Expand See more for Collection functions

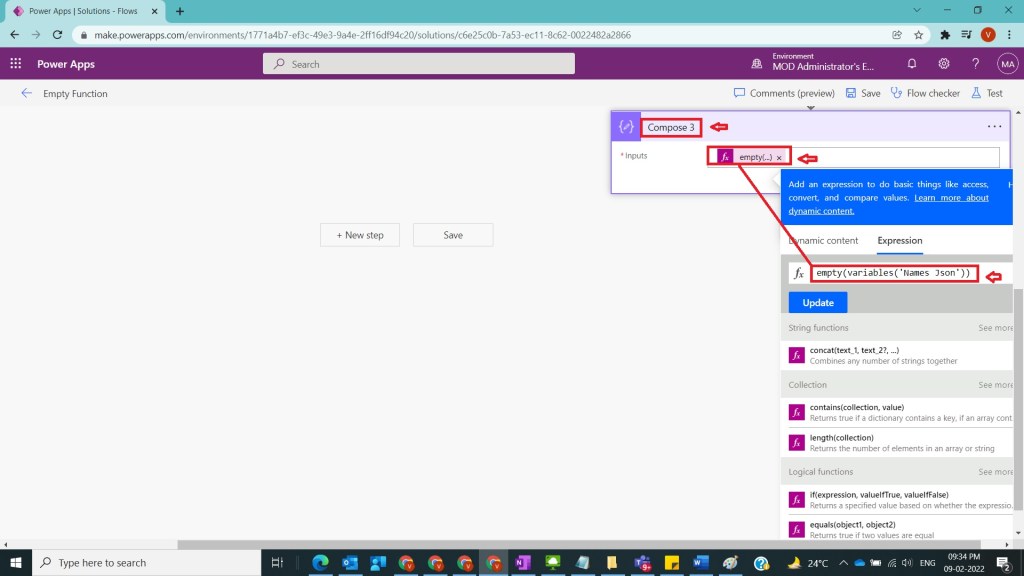tap(995, 385)
